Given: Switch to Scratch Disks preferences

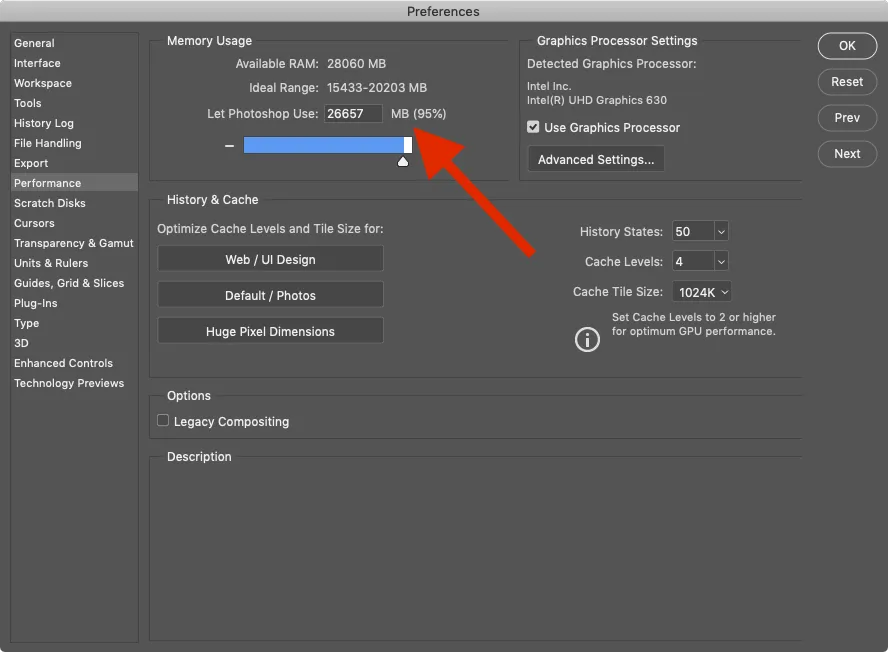Looking at the screenshot, I should (x=50, y=203).
